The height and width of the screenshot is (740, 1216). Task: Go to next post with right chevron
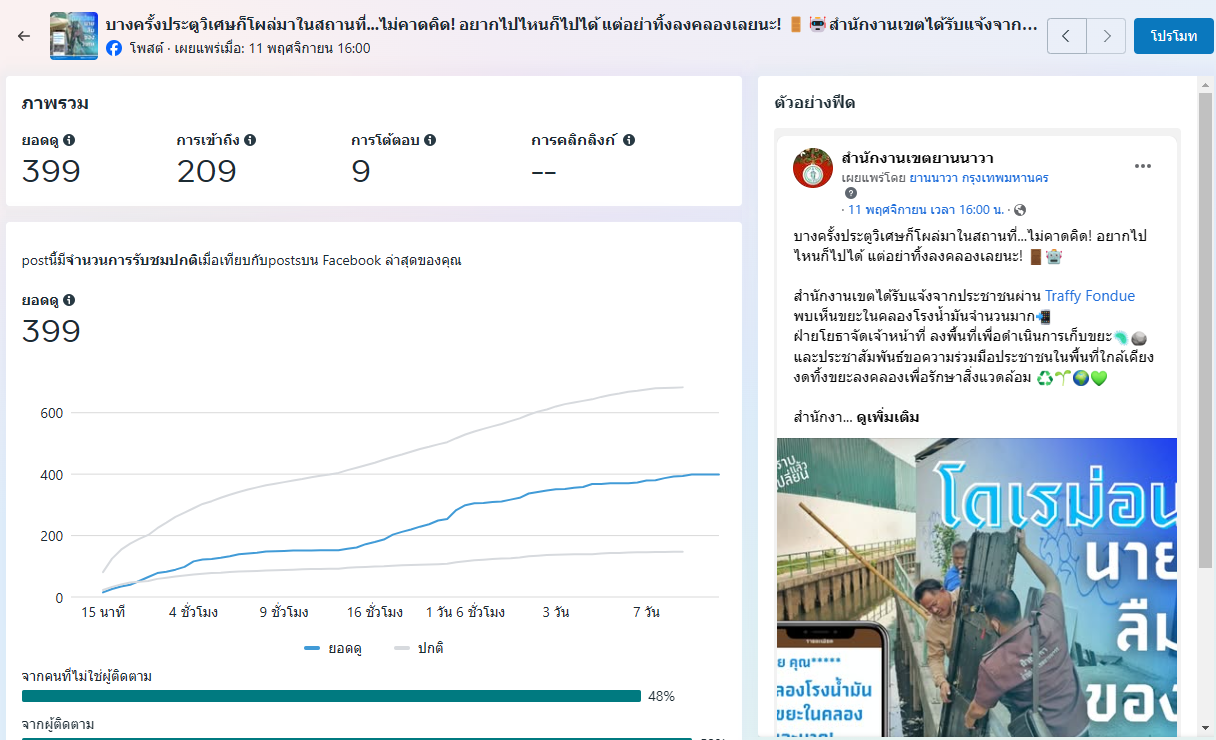[1105, 36]
